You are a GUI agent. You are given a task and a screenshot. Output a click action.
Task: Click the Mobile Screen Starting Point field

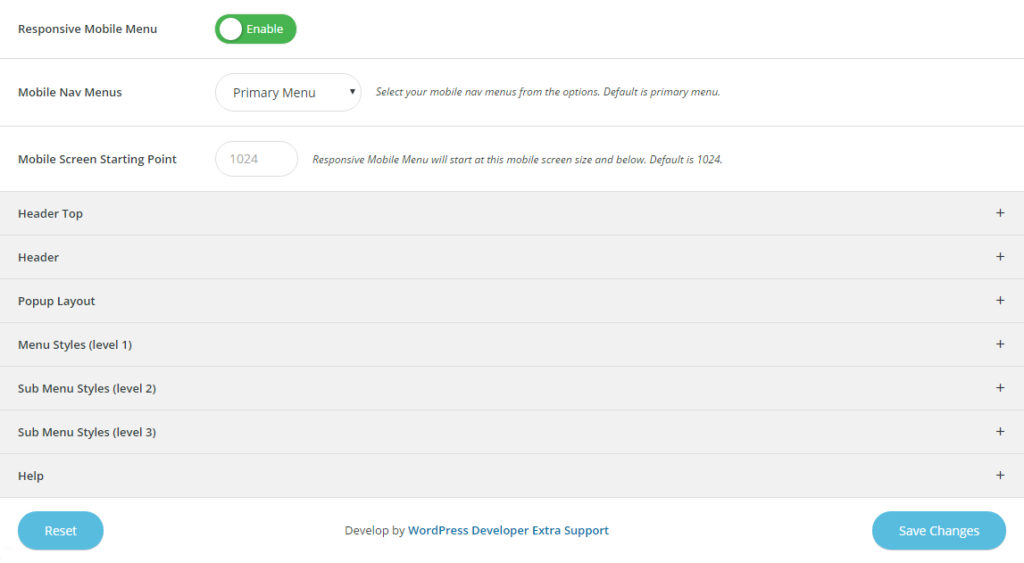point(256,159)
